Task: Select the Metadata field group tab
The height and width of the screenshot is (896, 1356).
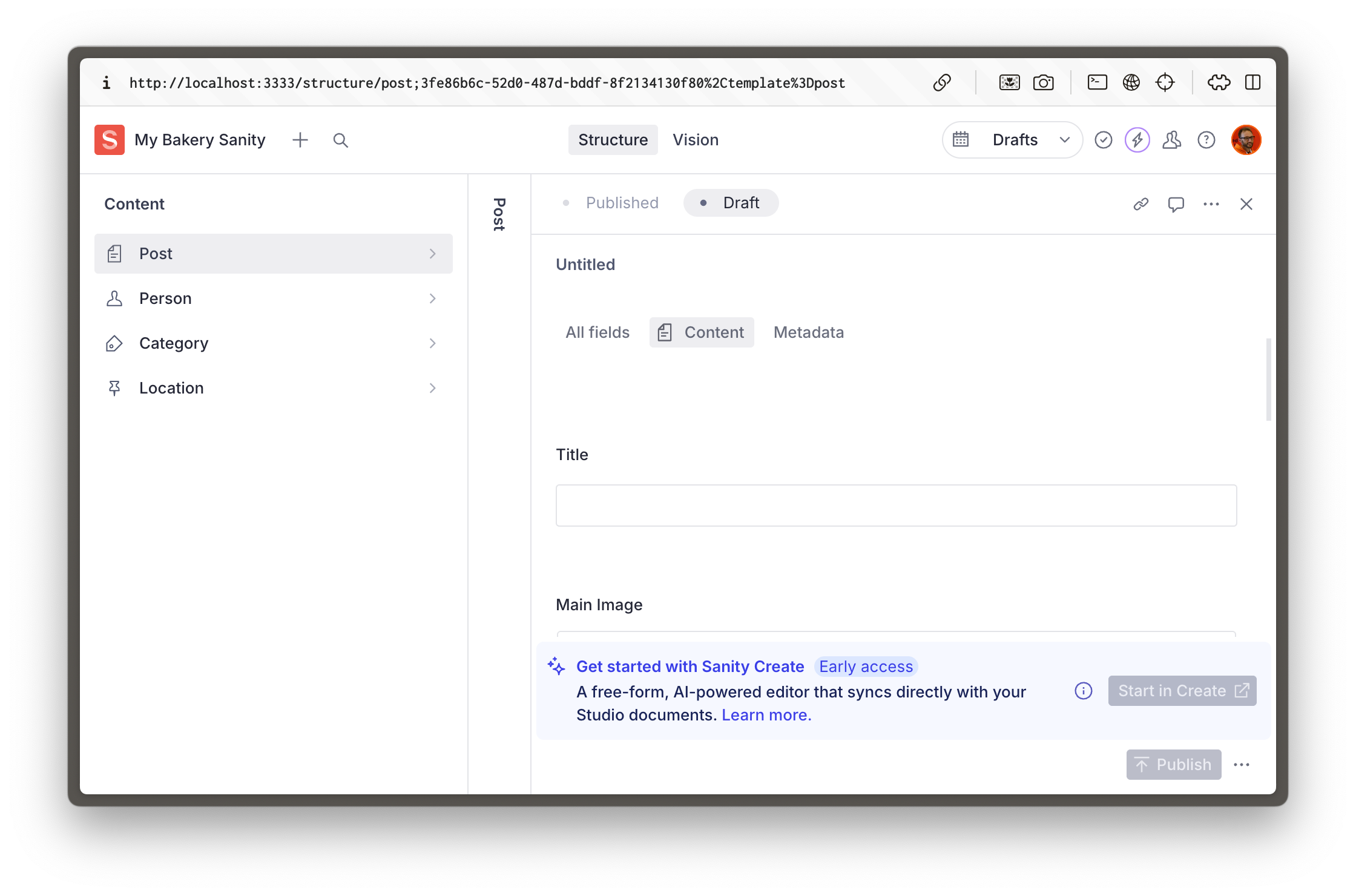Action: click(808, 332)
